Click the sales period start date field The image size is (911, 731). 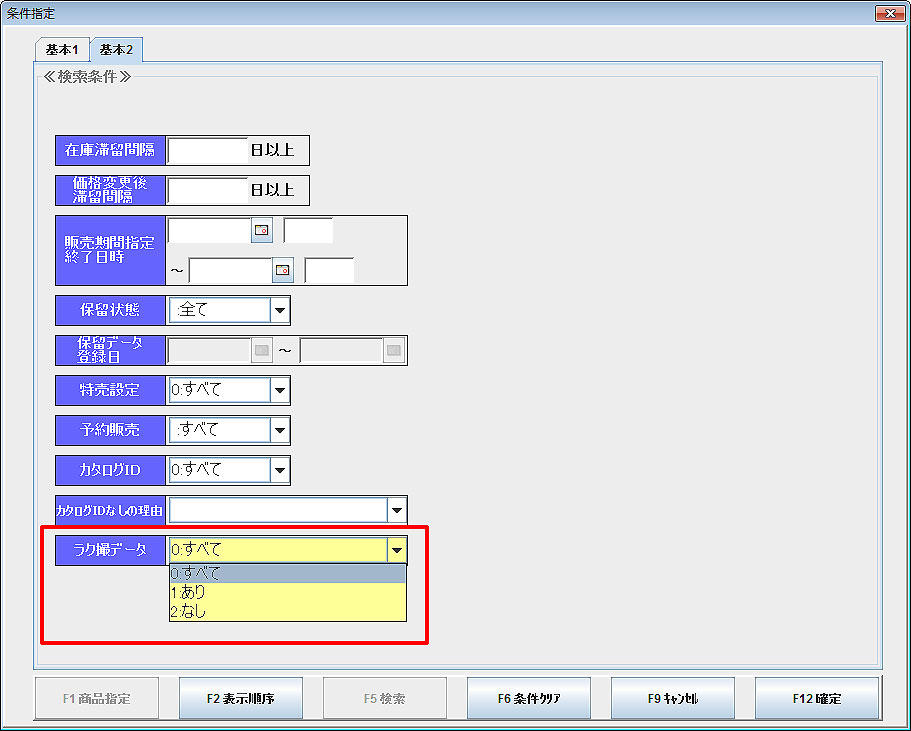pyautogui.click(x=208, y=230)
